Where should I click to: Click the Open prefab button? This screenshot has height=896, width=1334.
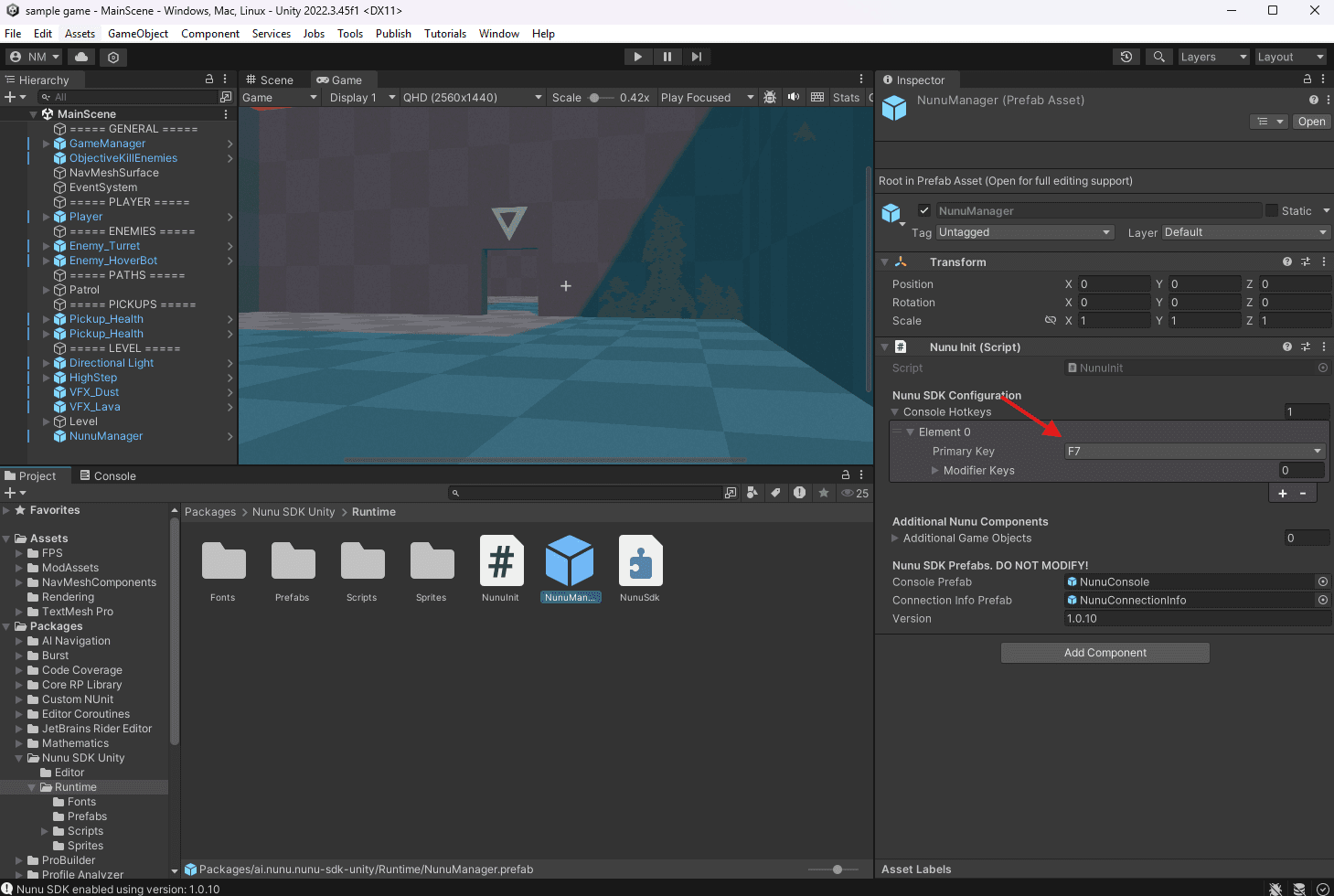tap(1311, 122)
